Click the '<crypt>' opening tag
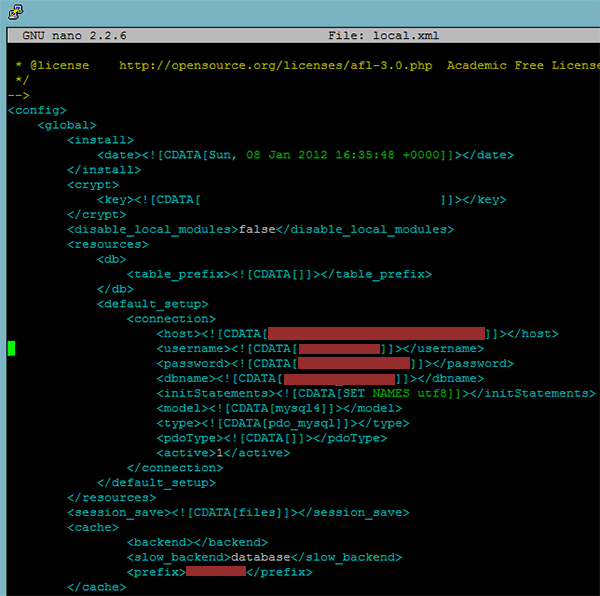 click(93, 185)
